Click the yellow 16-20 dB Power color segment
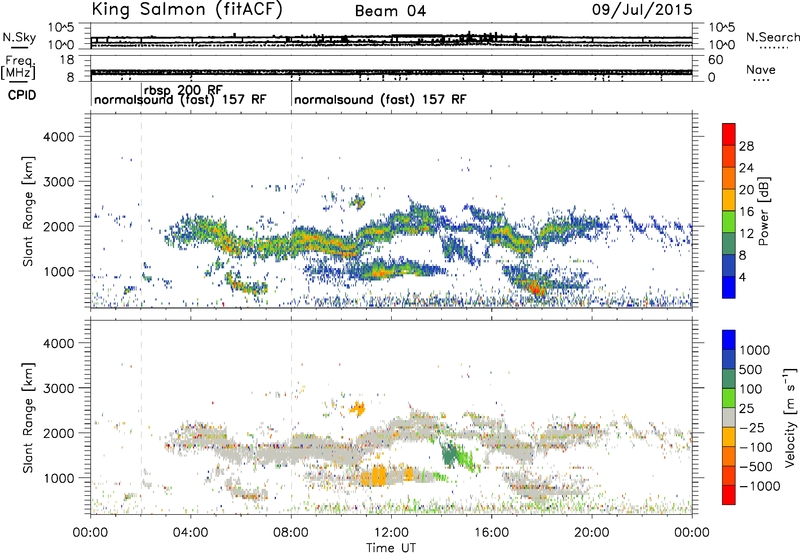The width and height of the screenshot is (800, 554). pyautogui.click(x=729, y=199)
